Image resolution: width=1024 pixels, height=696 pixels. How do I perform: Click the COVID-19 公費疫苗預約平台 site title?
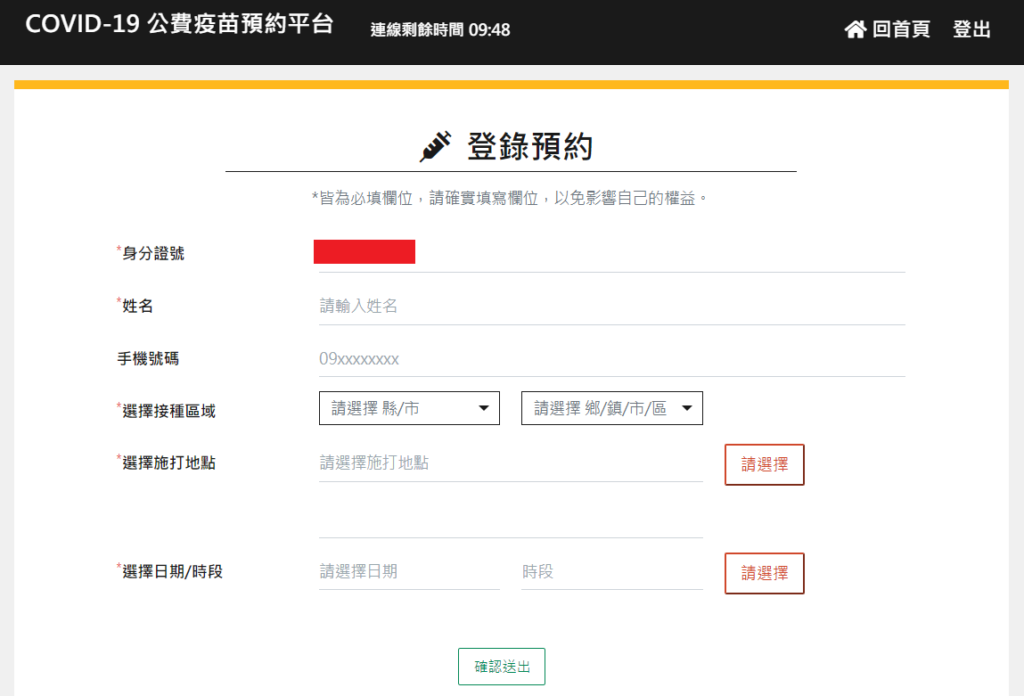[179, 26]
